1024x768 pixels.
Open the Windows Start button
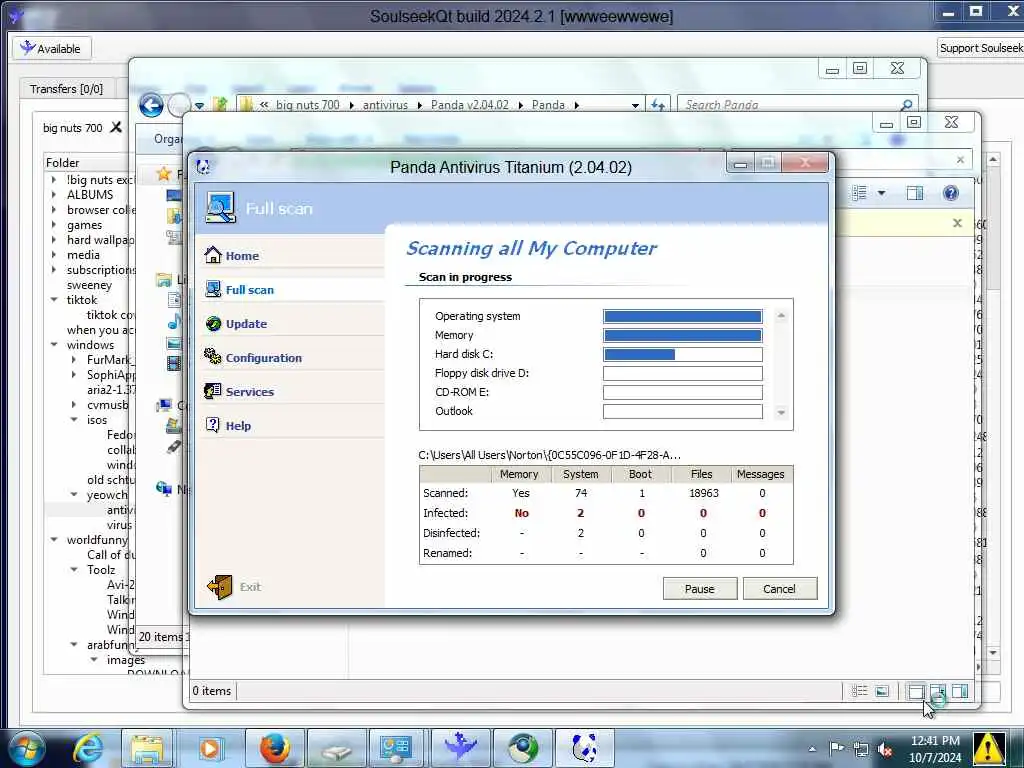[x=25, y=748]
